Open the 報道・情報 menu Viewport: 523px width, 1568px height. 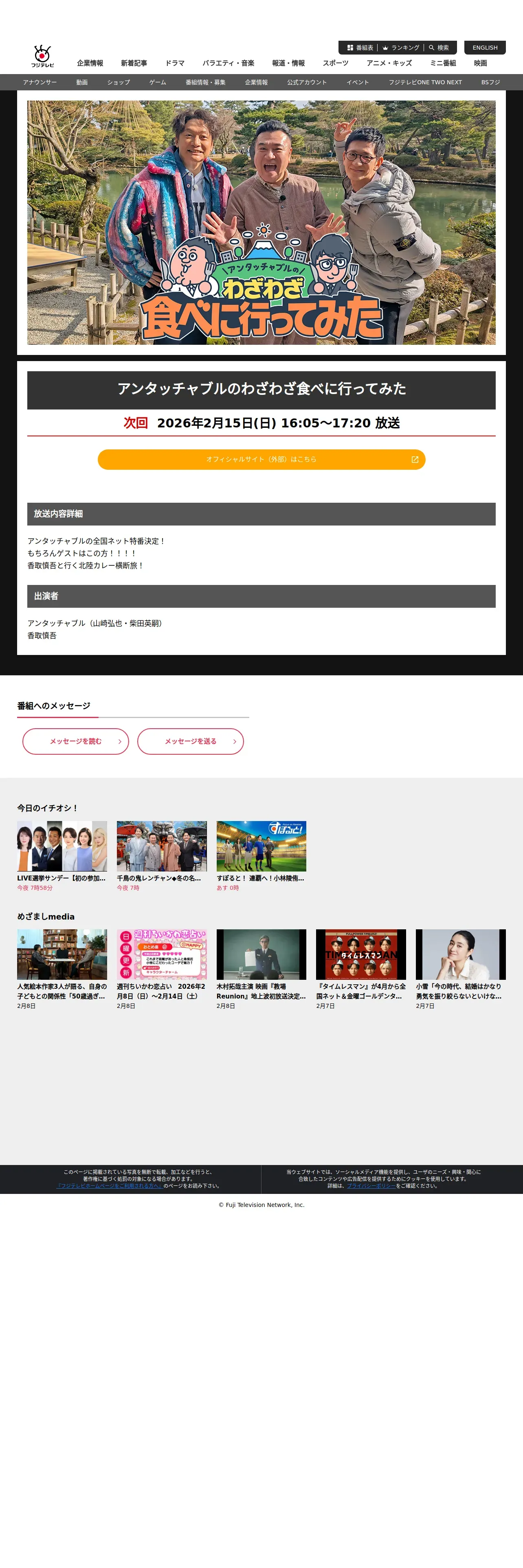pyautogui.click(x=289, y=64)
